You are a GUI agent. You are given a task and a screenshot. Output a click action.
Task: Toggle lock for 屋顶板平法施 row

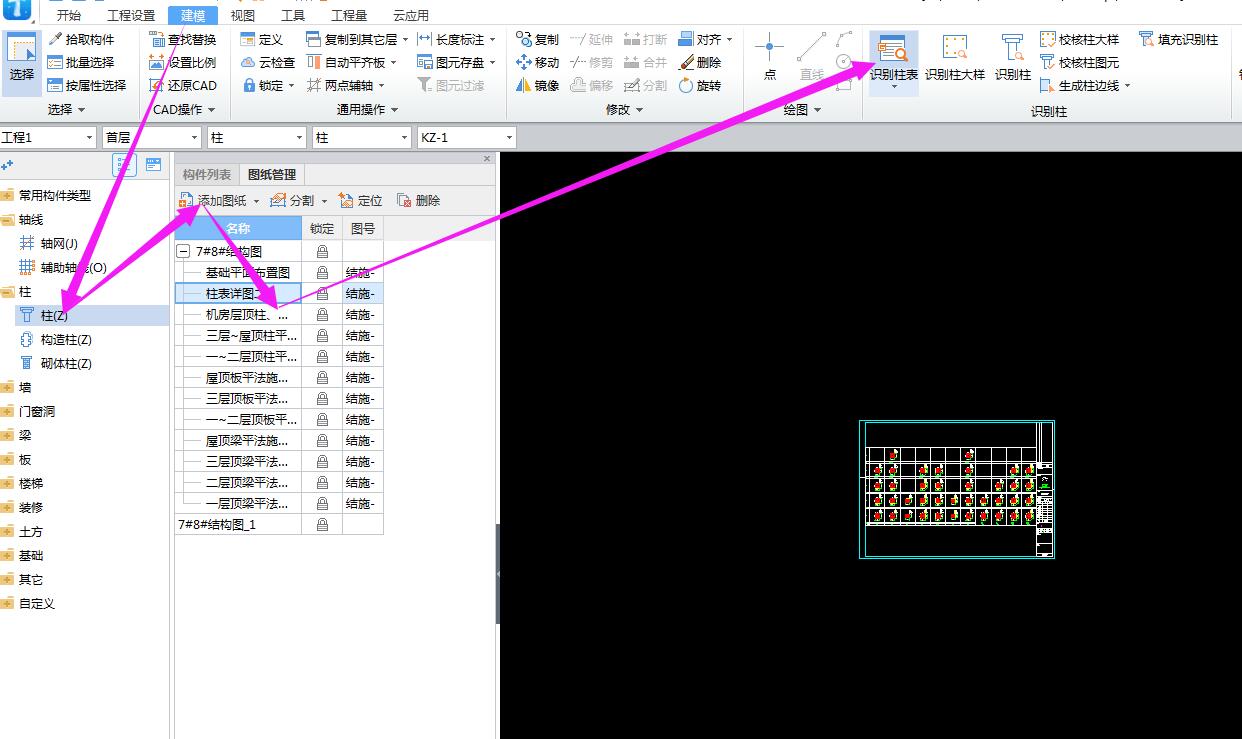click(322, 378)
